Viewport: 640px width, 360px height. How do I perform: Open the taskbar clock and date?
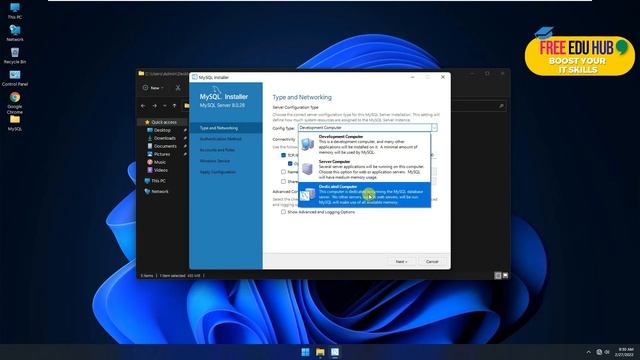pos(624,352)
